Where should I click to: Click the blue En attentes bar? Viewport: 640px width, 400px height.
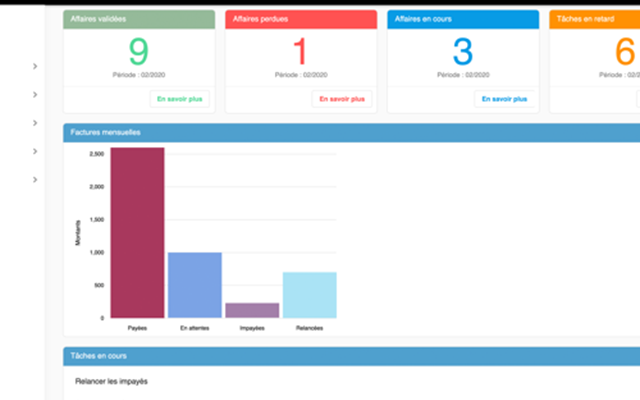(195, 285)
